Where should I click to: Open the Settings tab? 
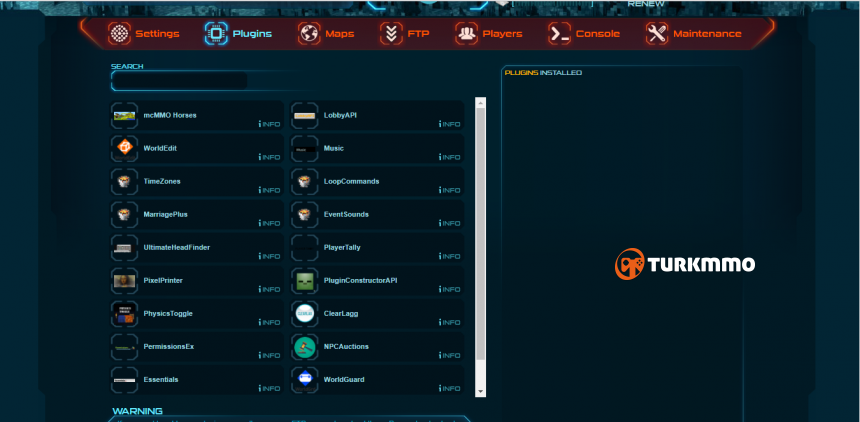point(144,33)
